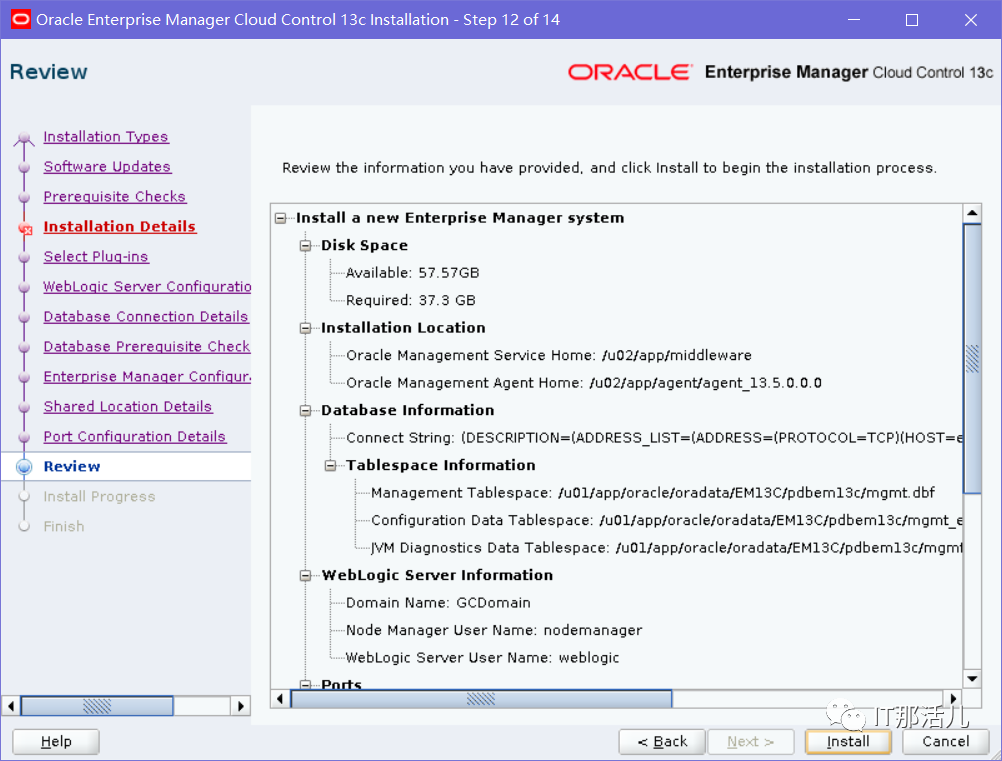This screenshot has height=761, width=1002.
Task: Collapse the 'Install a new Enterprise Manager system' node
Action: (281, 219)
